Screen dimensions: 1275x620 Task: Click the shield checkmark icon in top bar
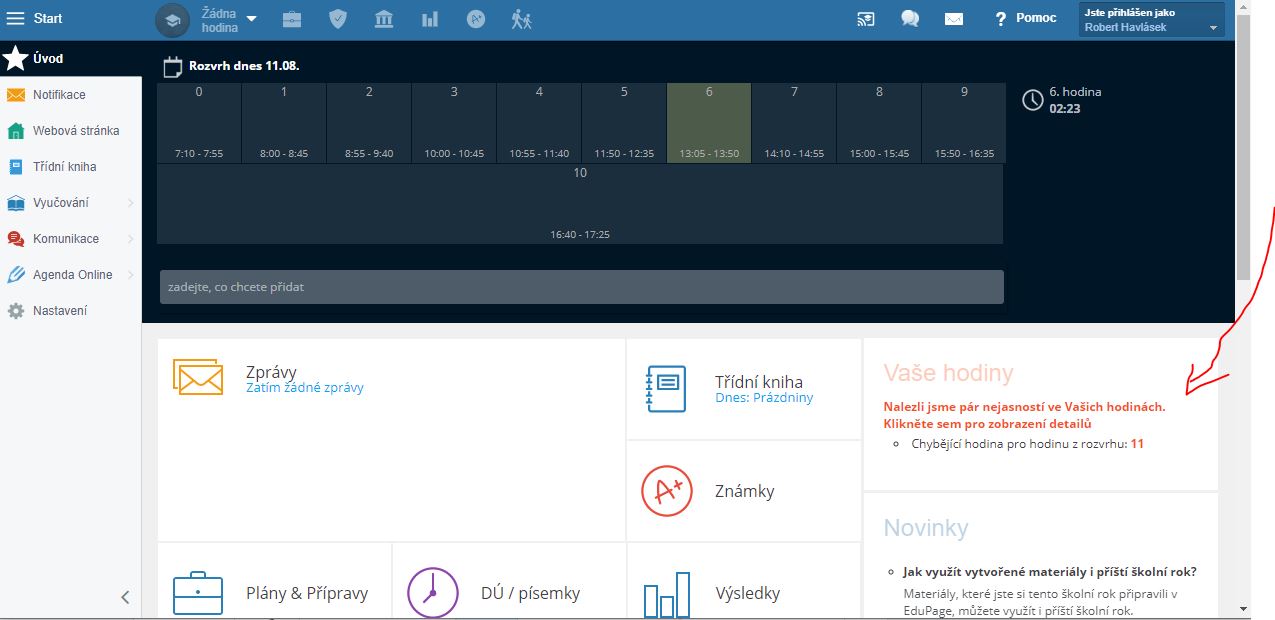[338, 19]
